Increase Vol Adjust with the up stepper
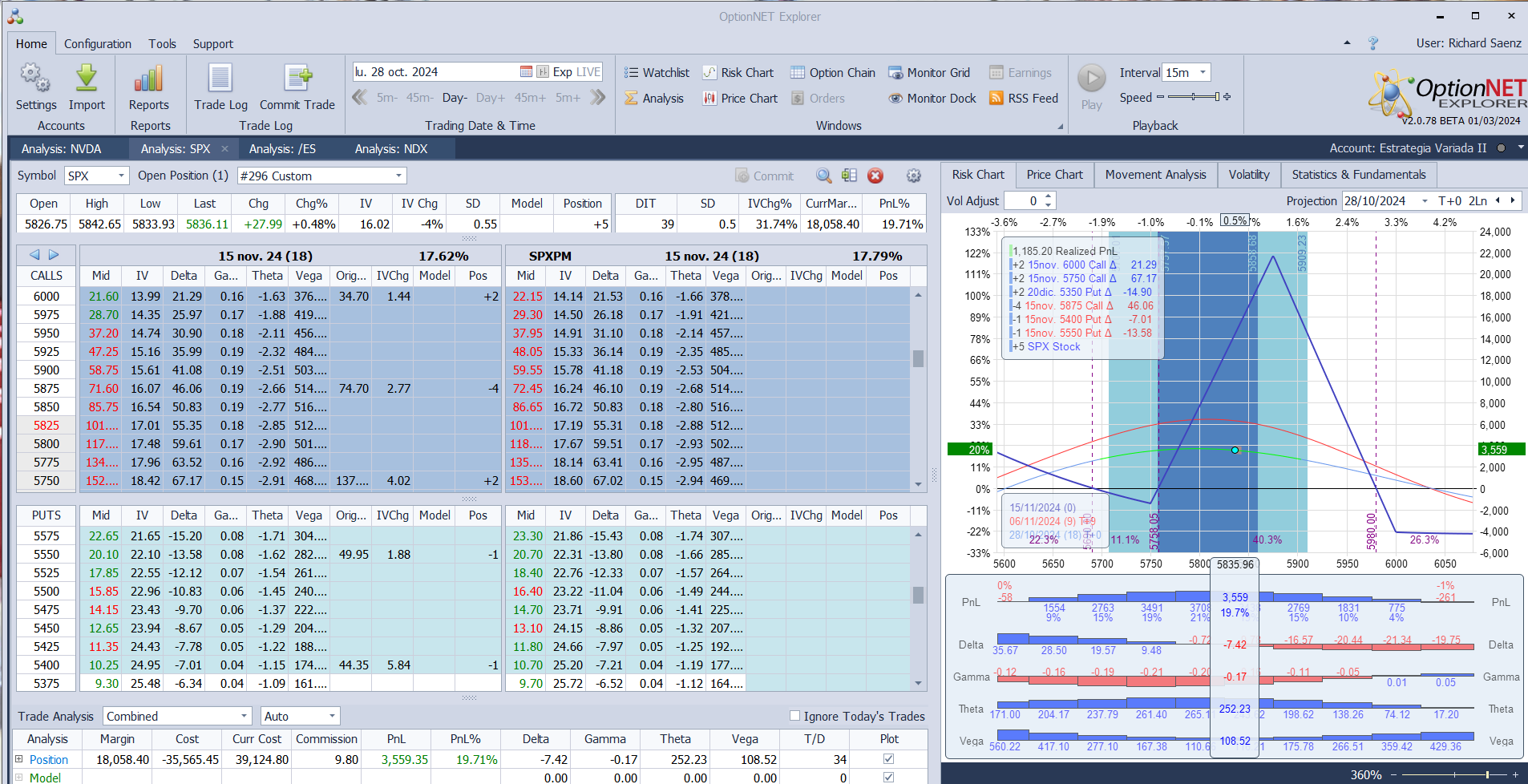Viewport: 1528px width, 784px height. point(1049,196)
